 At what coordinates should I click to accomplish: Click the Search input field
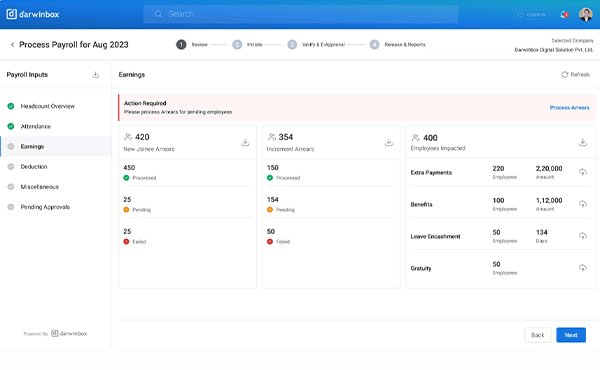tap(300, 14)
